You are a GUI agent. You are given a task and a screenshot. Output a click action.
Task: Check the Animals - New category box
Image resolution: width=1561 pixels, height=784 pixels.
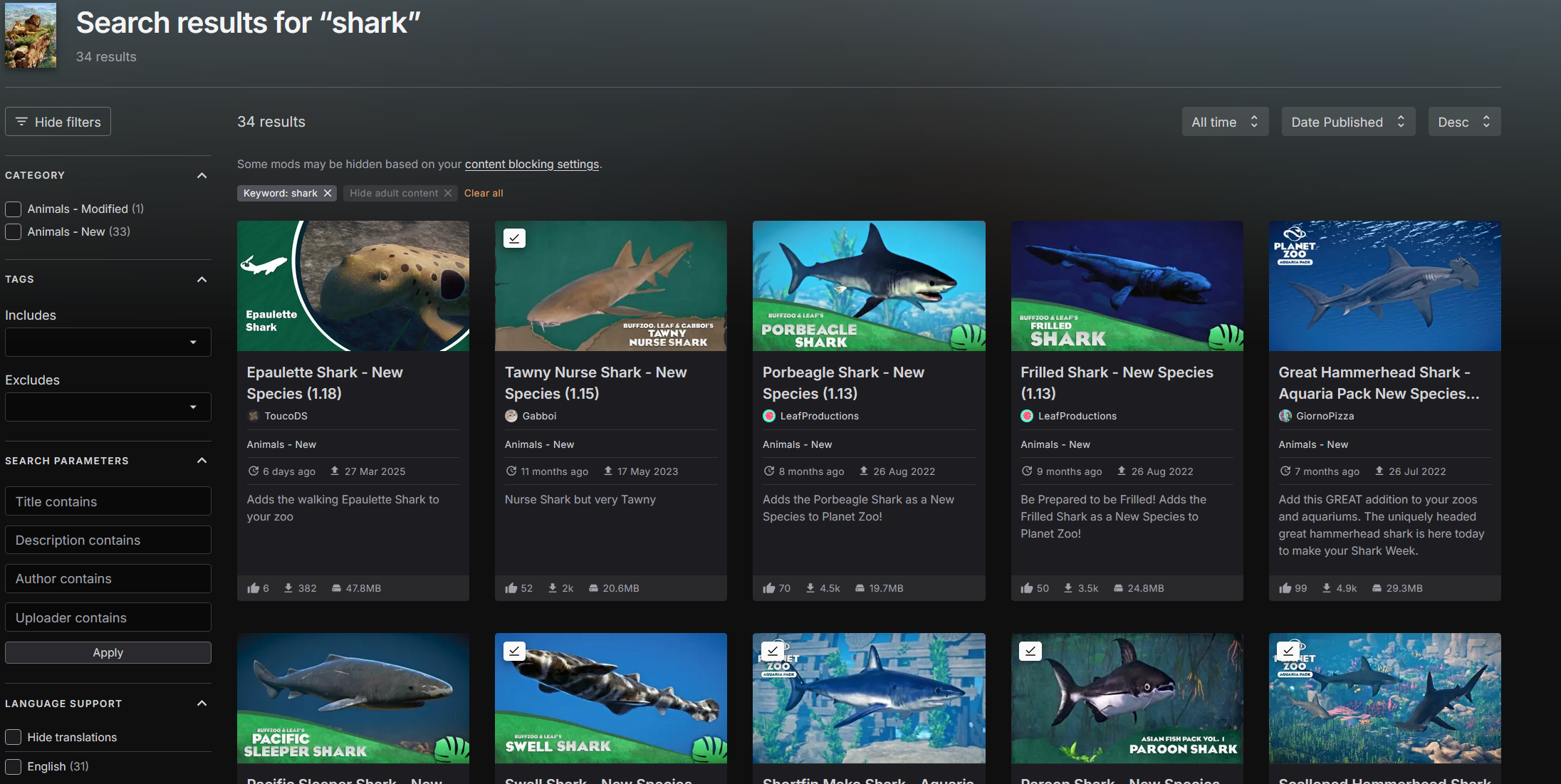13,231
